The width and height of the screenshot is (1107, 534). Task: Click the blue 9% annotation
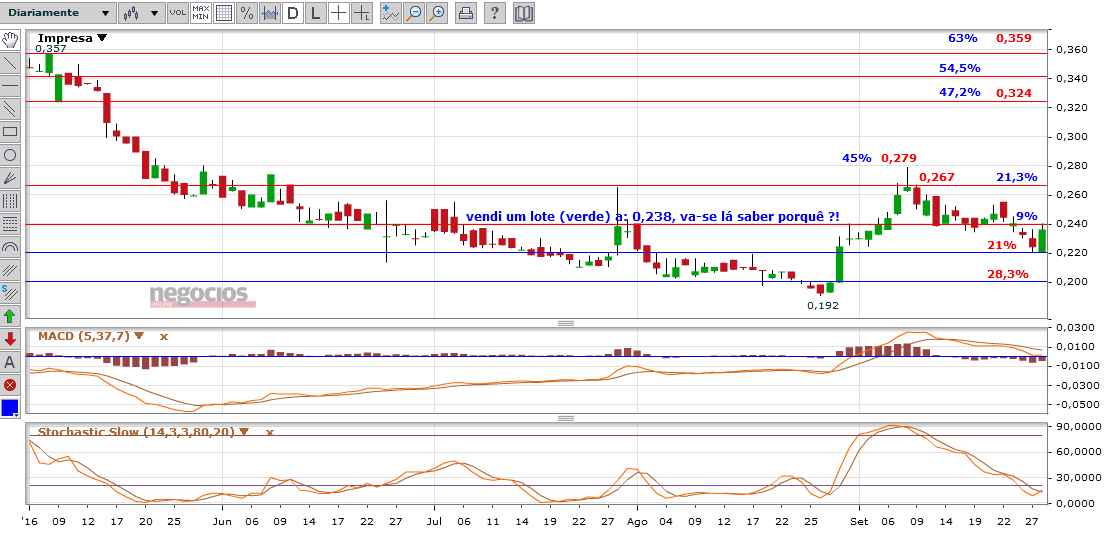[1027, 216]
